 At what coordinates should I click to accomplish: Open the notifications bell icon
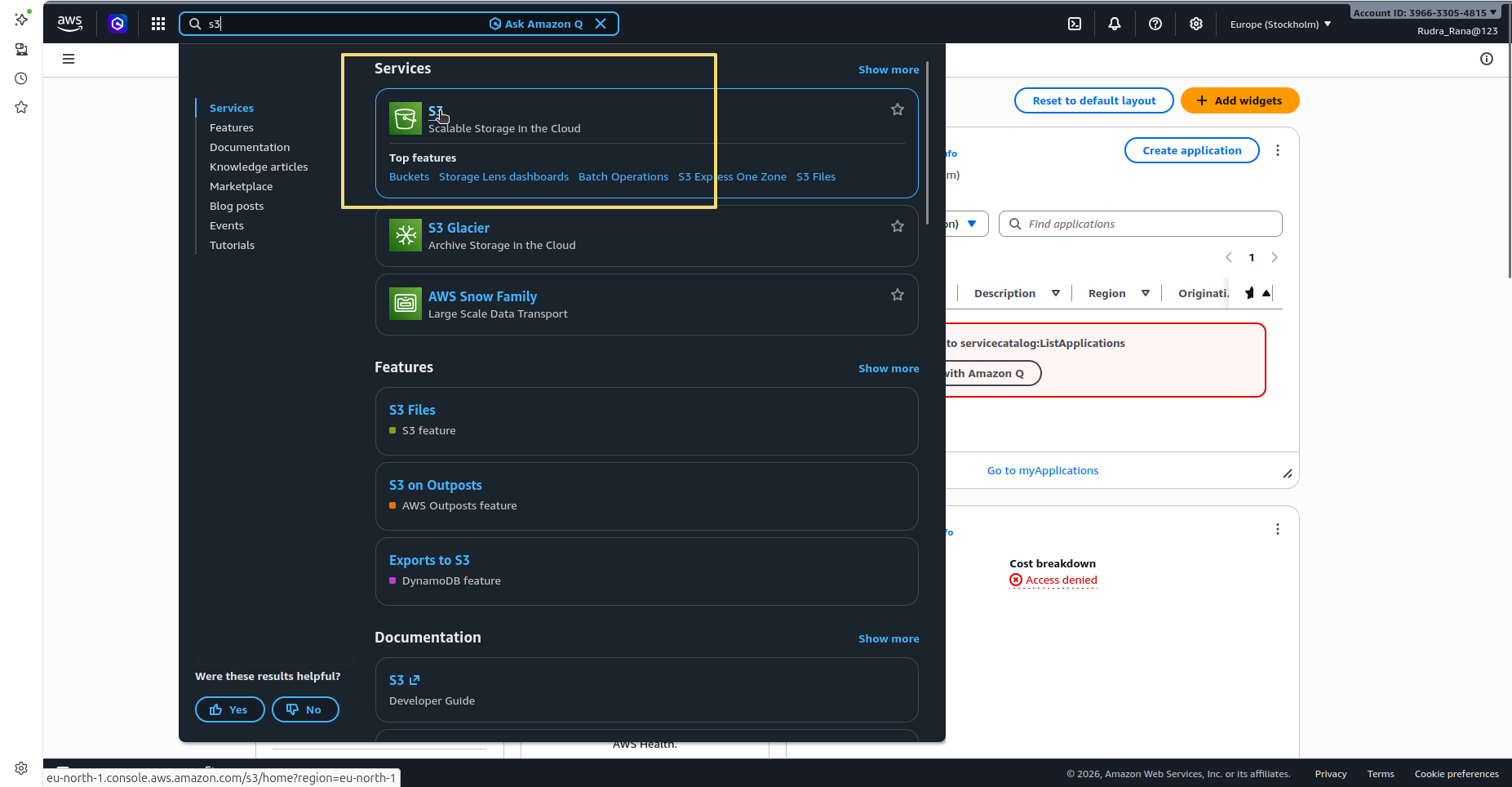click(1115, 24)
